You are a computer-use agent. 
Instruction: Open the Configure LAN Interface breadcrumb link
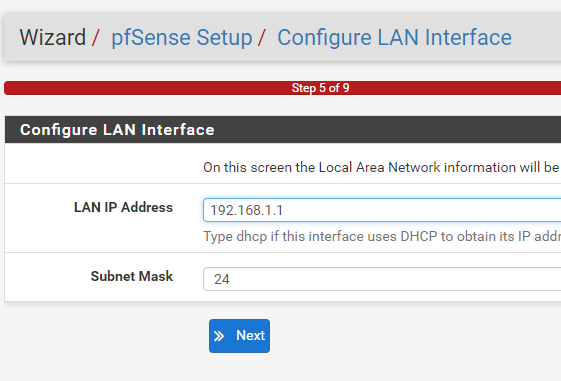pyautogui.click(x=394, y=38)
